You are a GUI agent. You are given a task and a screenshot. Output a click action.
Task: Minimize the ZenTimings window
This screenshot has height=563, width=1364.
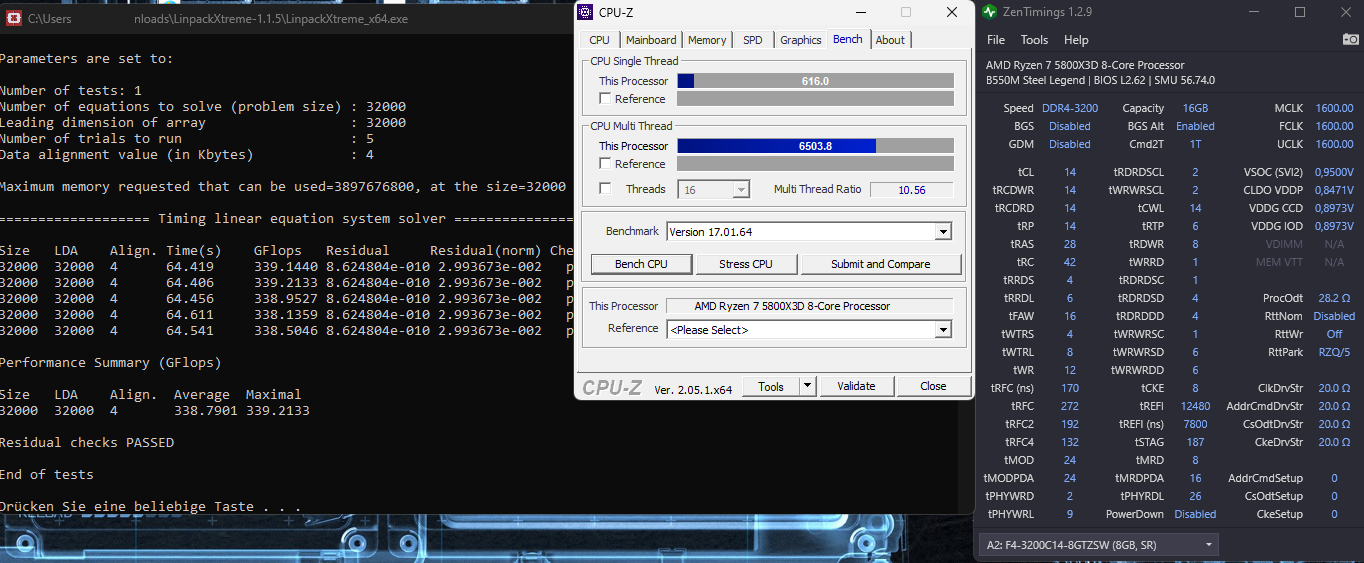[x=1254, y=12]
